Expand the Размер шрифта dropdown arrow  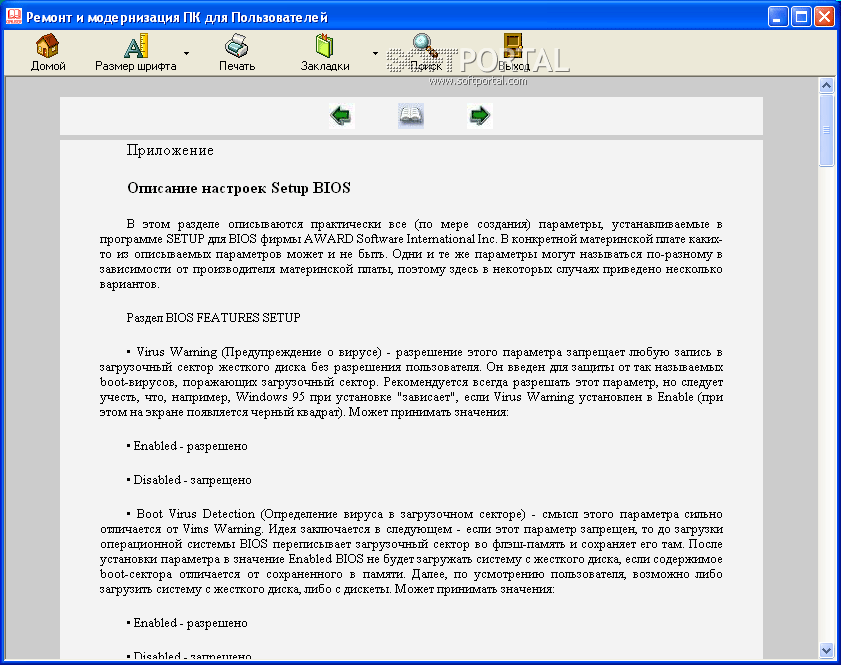(x=187, y=53)
